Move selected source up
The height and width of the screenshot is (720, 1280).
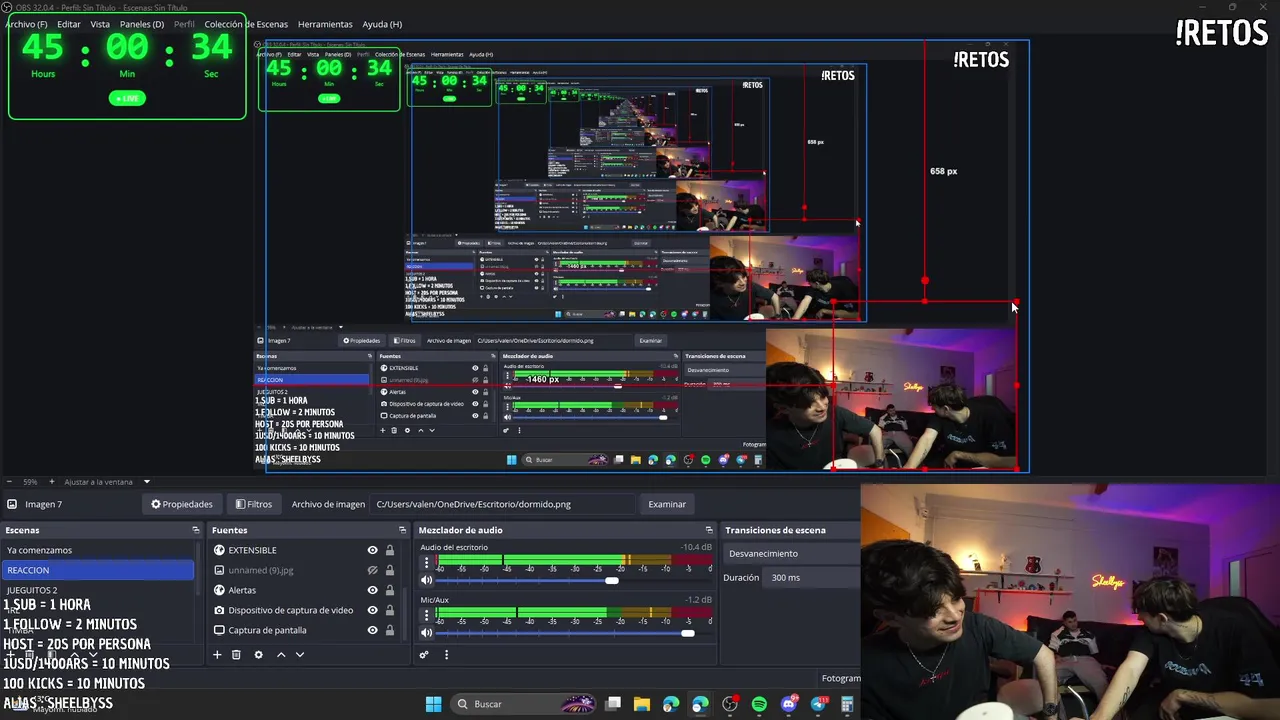tap(281, 655)
